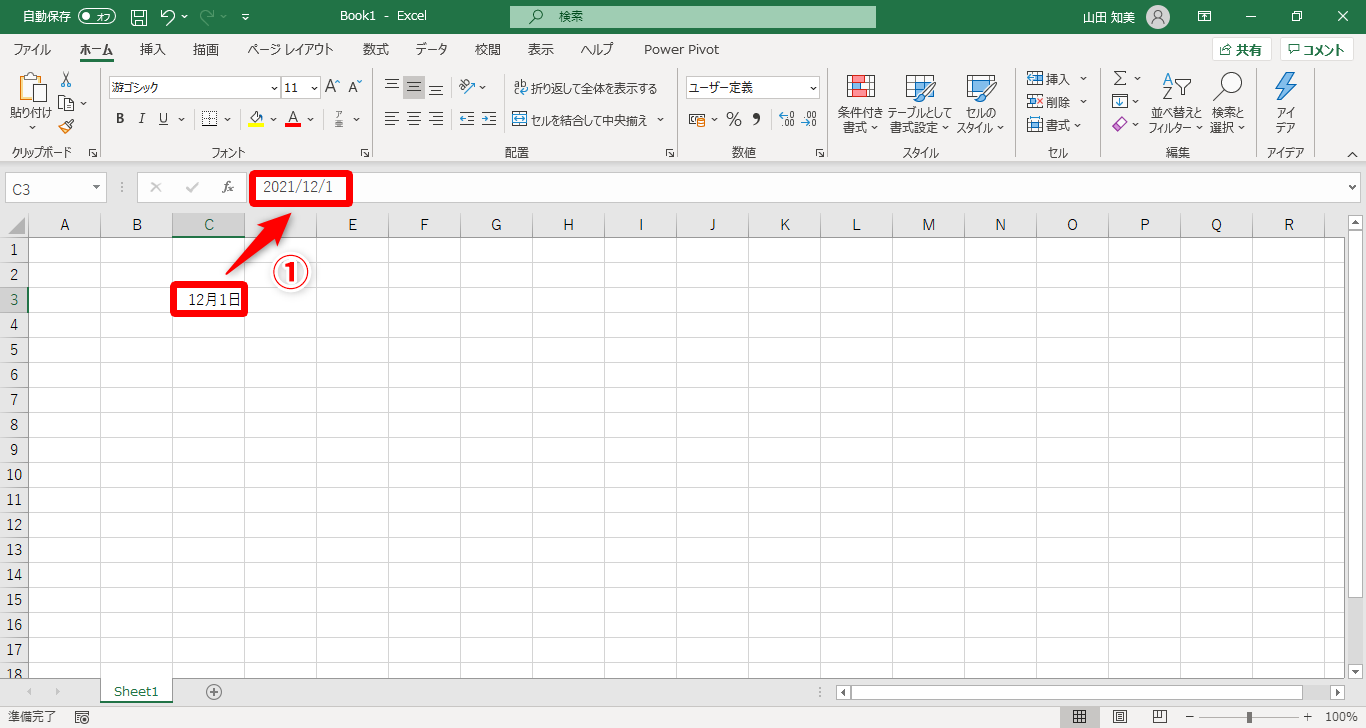Click the Undo icon
This screenshot has width=1366, height=728.
168,17
